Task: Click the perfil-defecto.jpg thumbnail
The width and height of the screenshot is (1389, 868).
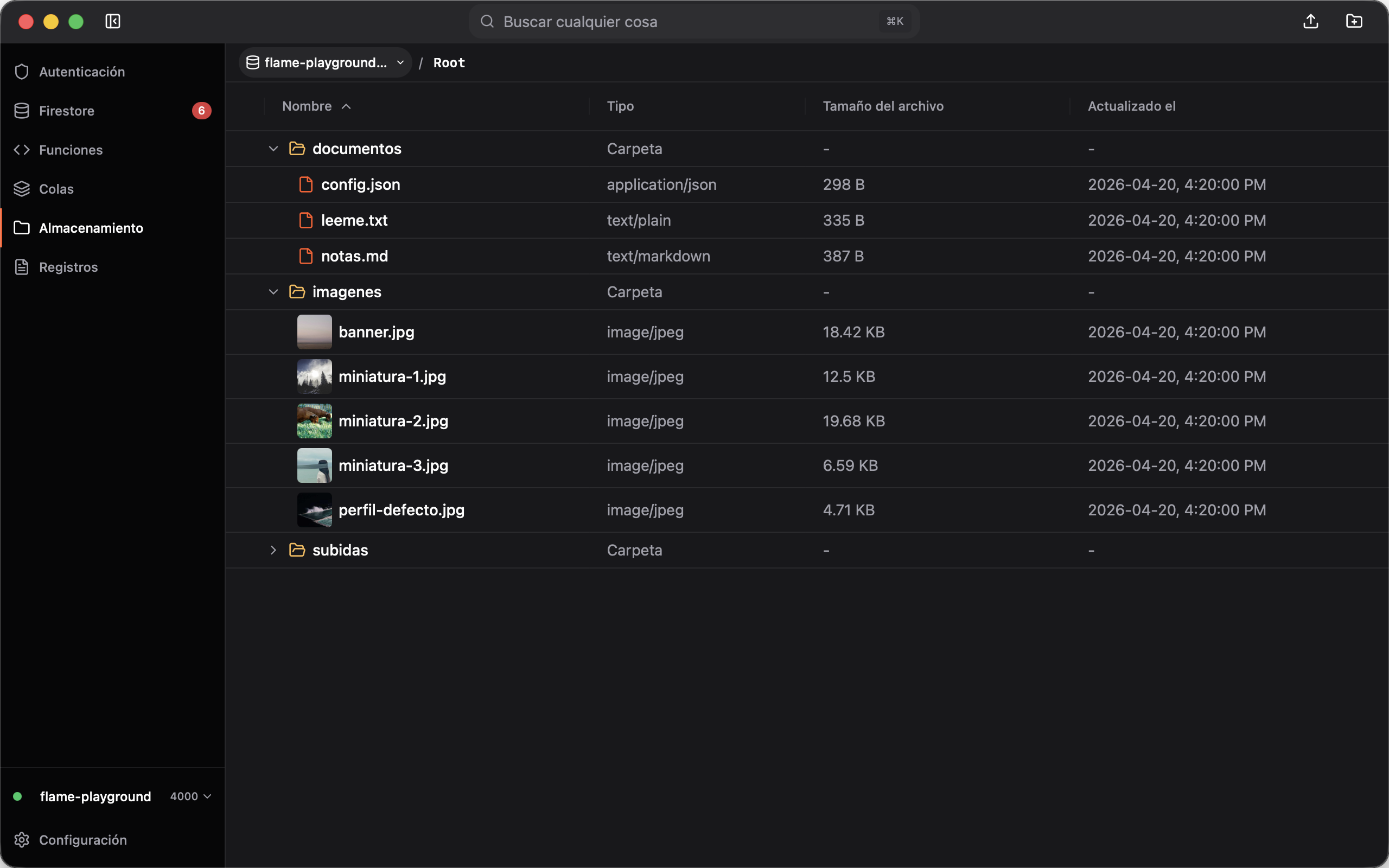Action: (x=315, y=510)
